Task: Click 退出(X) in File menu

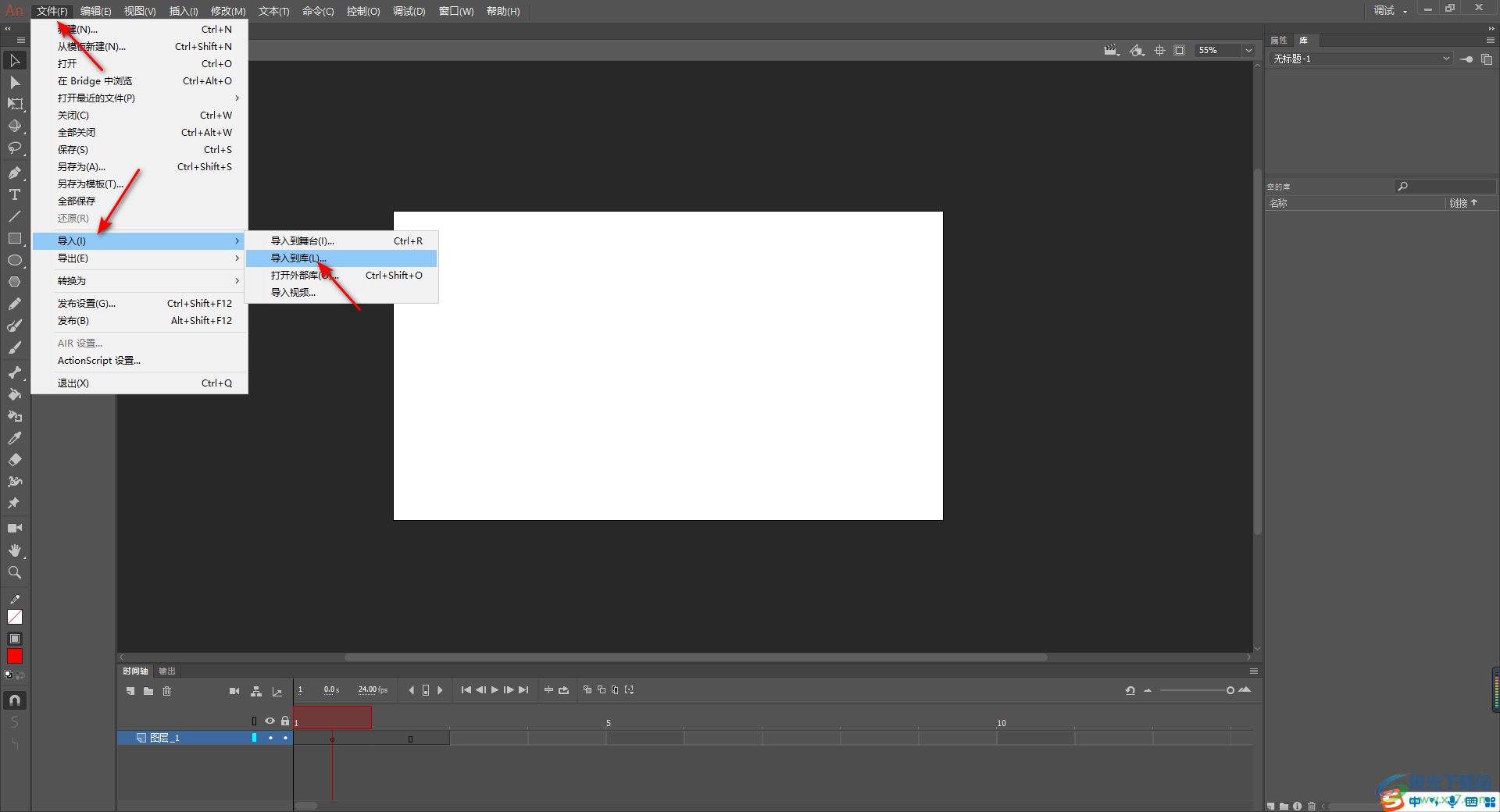Action: click(x=141, y=383)
